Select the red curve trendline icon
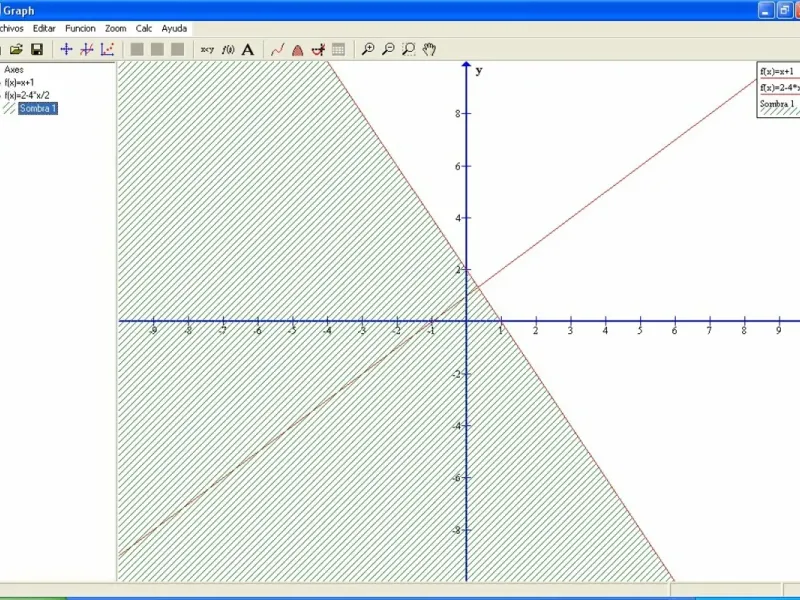 (278, 49)
